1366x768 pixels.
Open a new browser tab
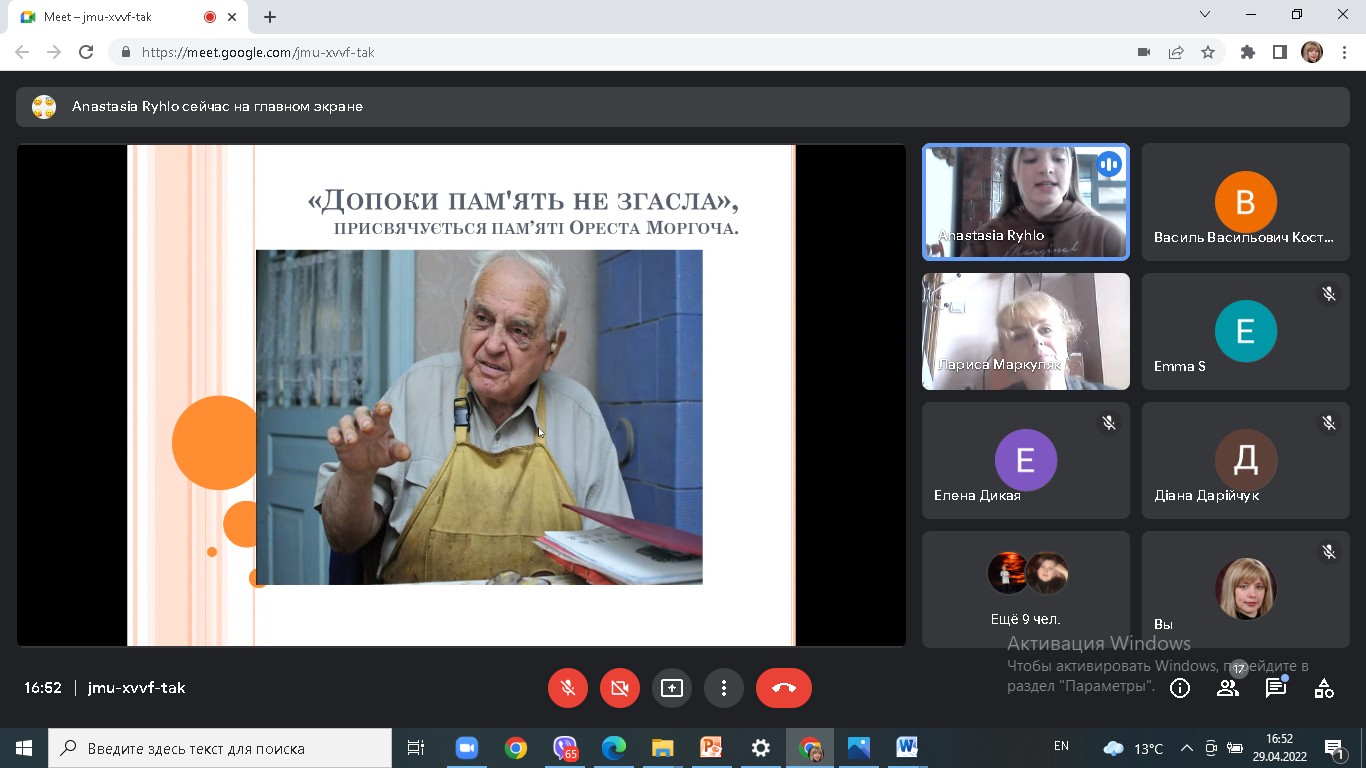pyautogui.click(x=269, y=17)
